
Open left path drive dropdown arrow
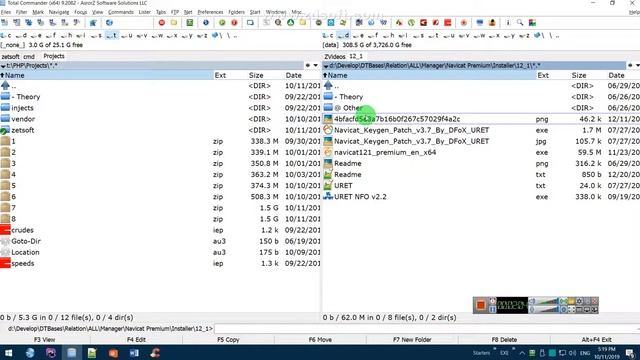click(3, 66)
